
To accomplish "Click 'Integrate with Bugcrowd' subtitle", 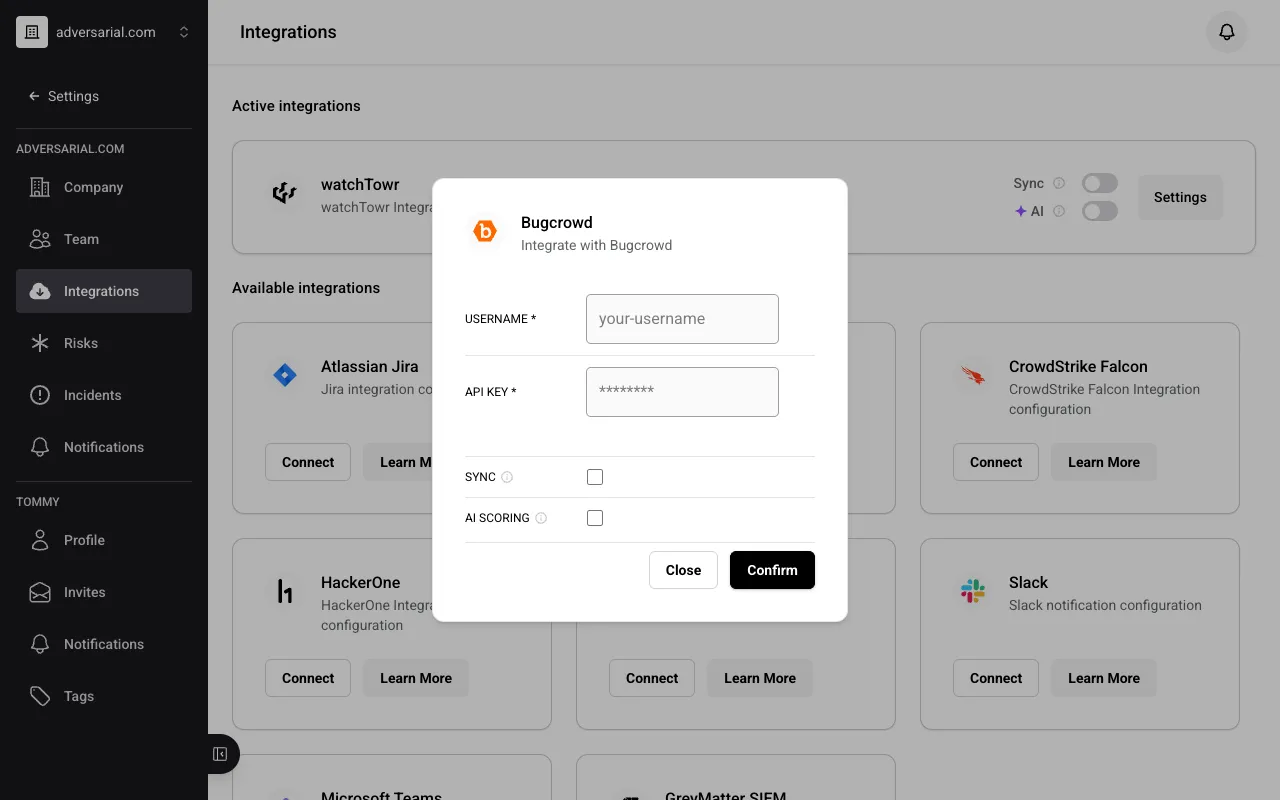I will (x=596, y=245).
